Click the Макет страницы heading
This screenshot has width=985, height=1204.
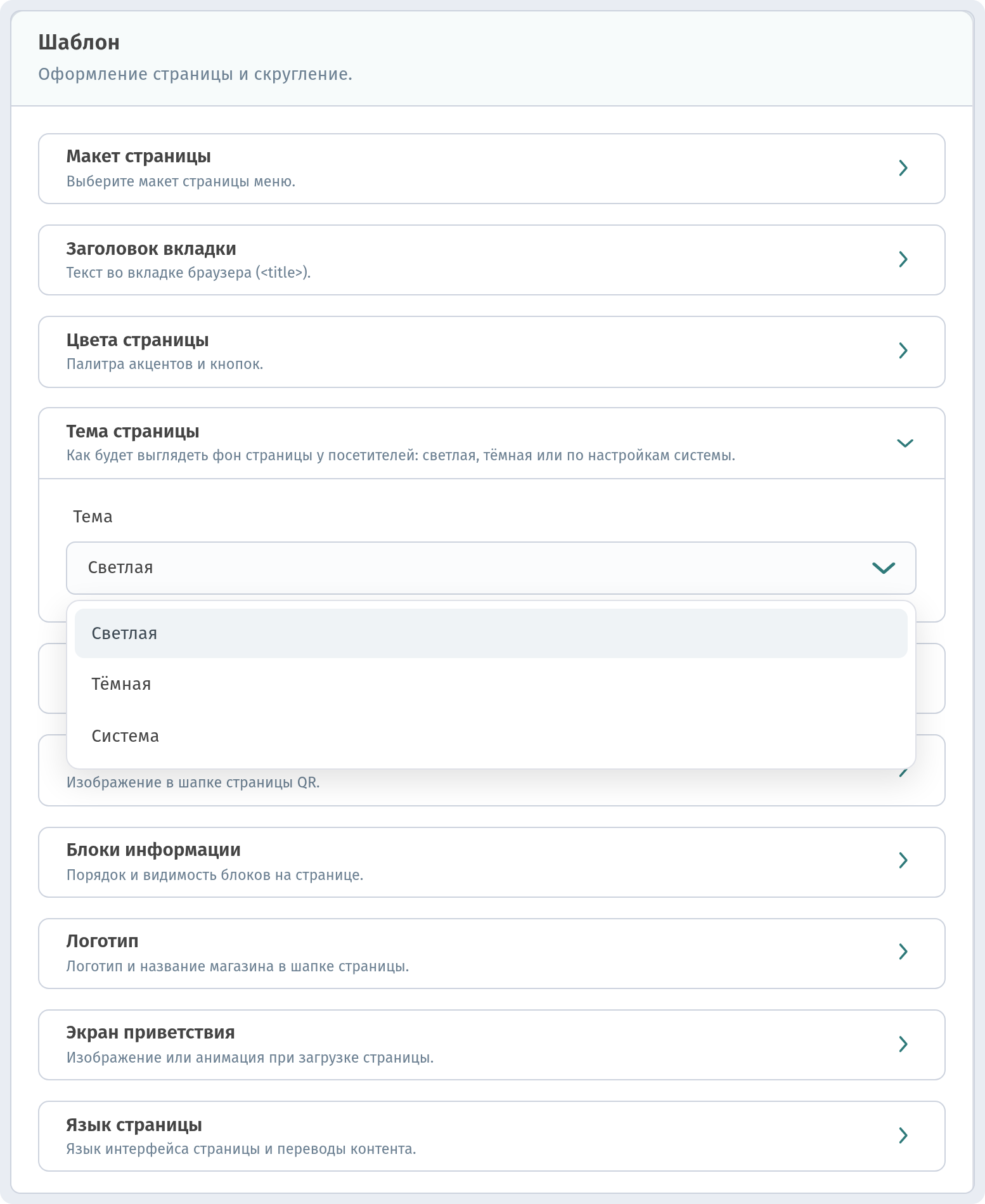pyautogui.click(x=139, y=157)
